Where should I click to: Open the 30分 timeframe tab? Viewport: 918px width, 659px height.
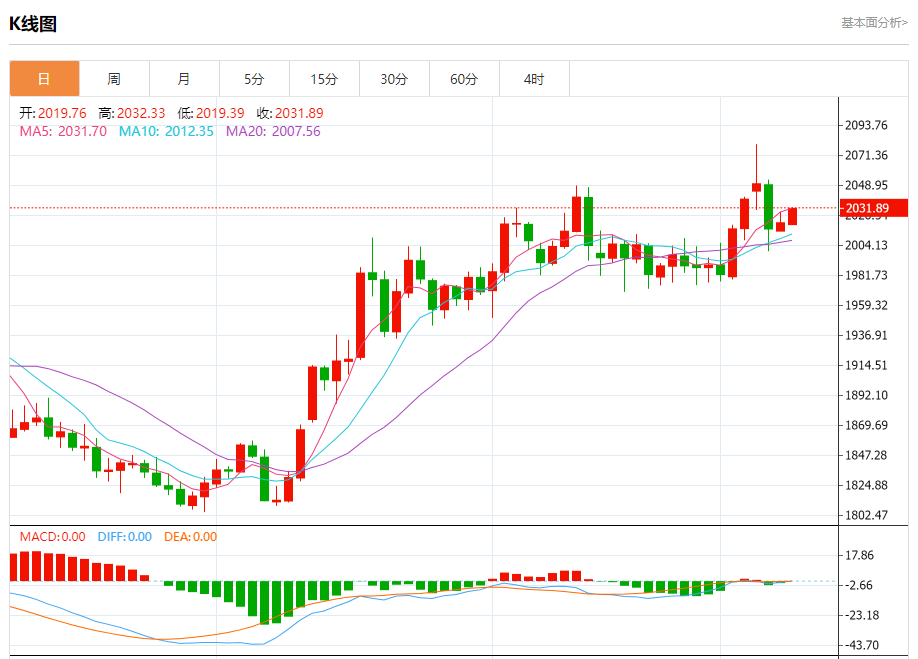pyautogui.click(x=394, y=78)
